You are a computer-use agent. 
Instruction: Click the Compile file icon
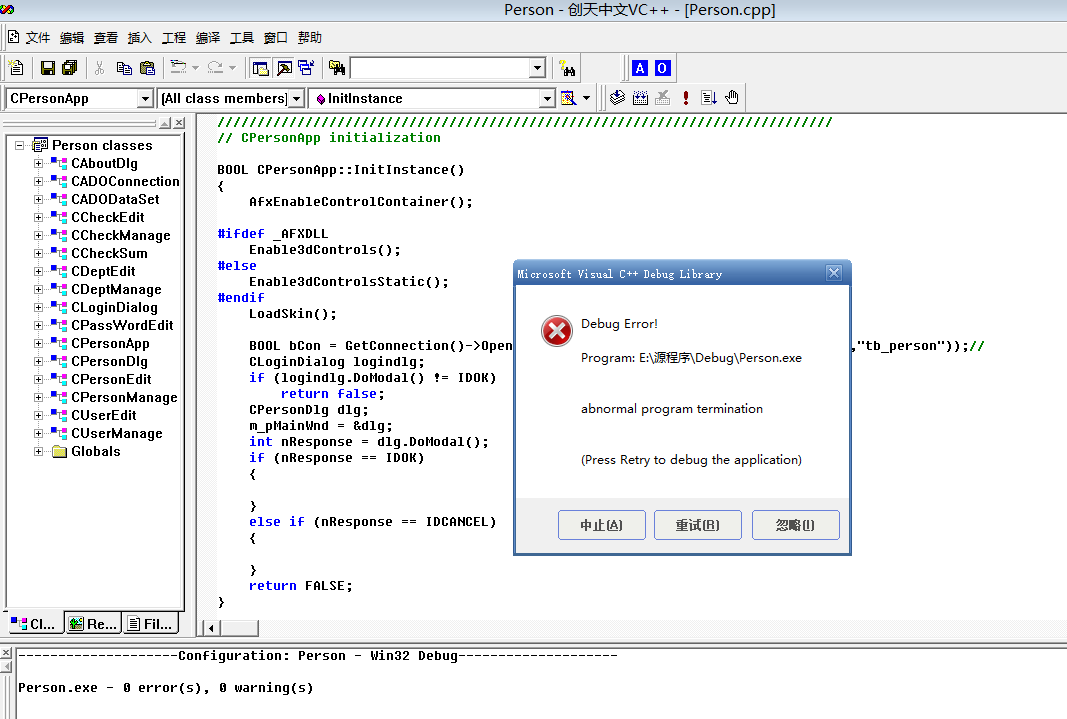[617, 98]
